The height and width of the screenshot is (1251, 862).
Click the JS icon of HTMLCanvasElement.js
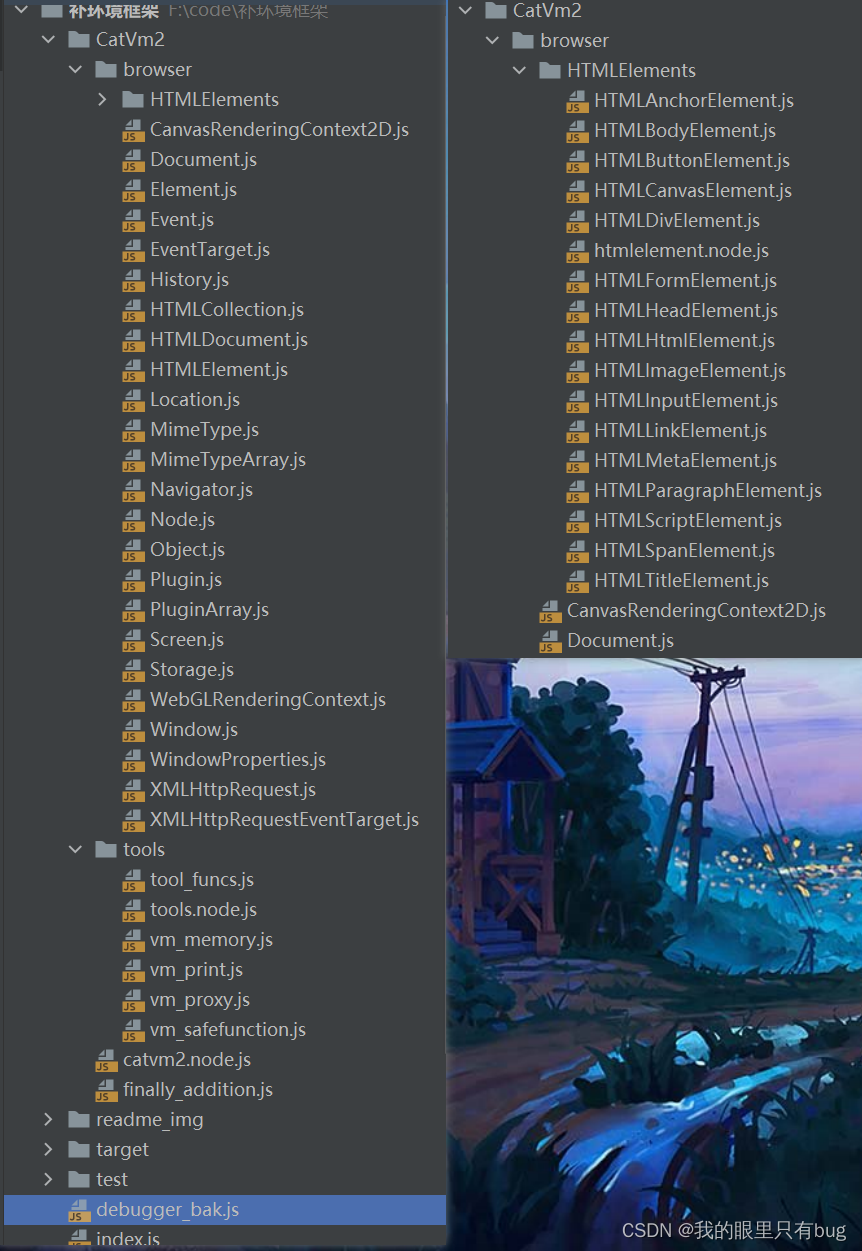pos(577,192)
